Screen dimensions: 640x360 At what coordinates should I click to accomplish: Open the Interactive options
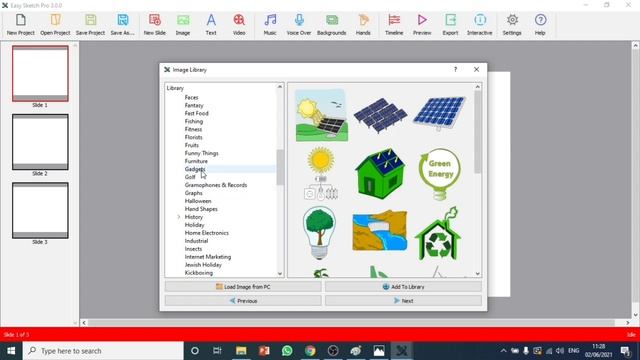(480, 24)
